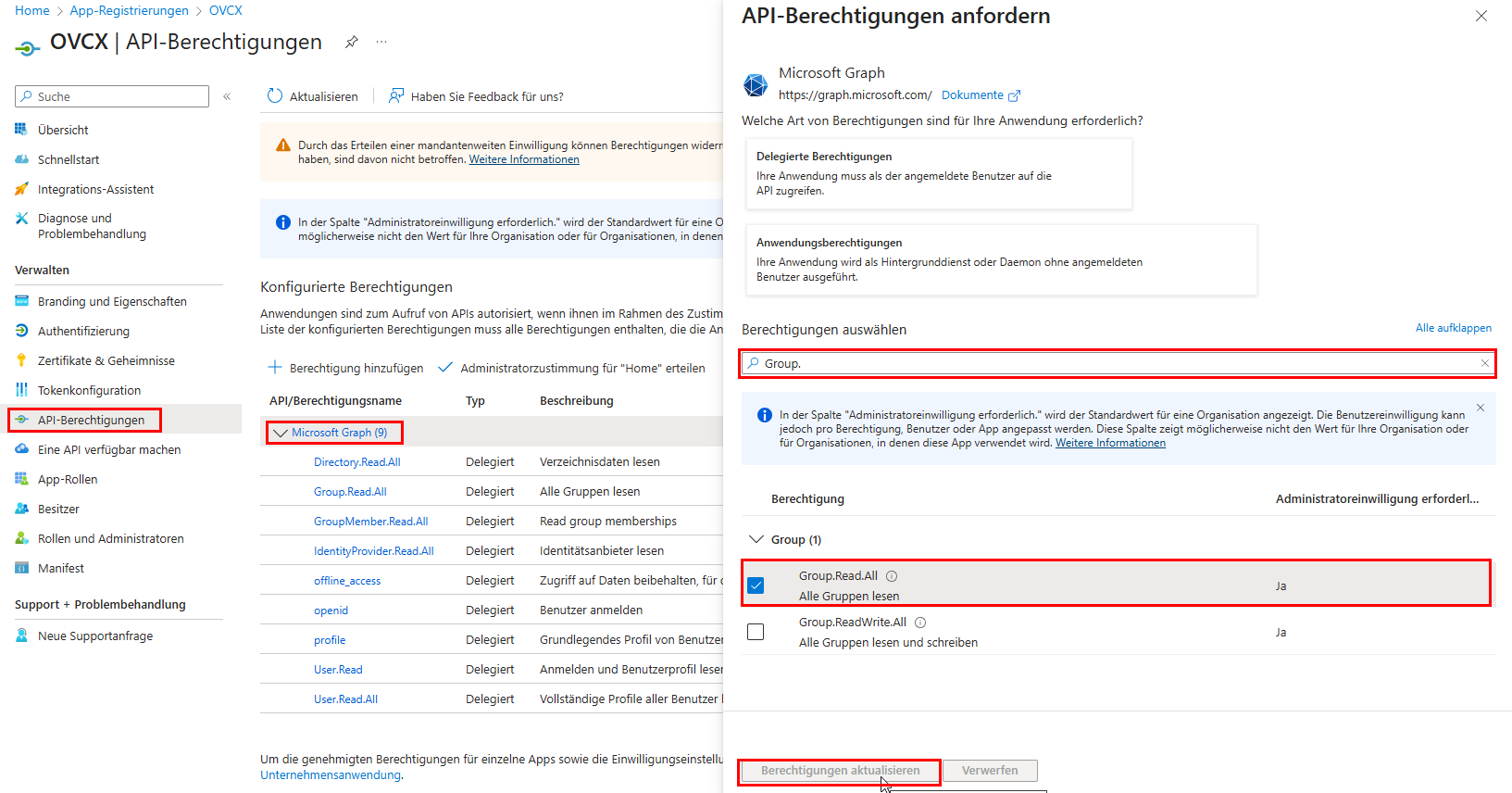Uncheck the Group.Read.All permission checkbox
The width and height of the screenshot is (1512, 793).
coord(756,585)
